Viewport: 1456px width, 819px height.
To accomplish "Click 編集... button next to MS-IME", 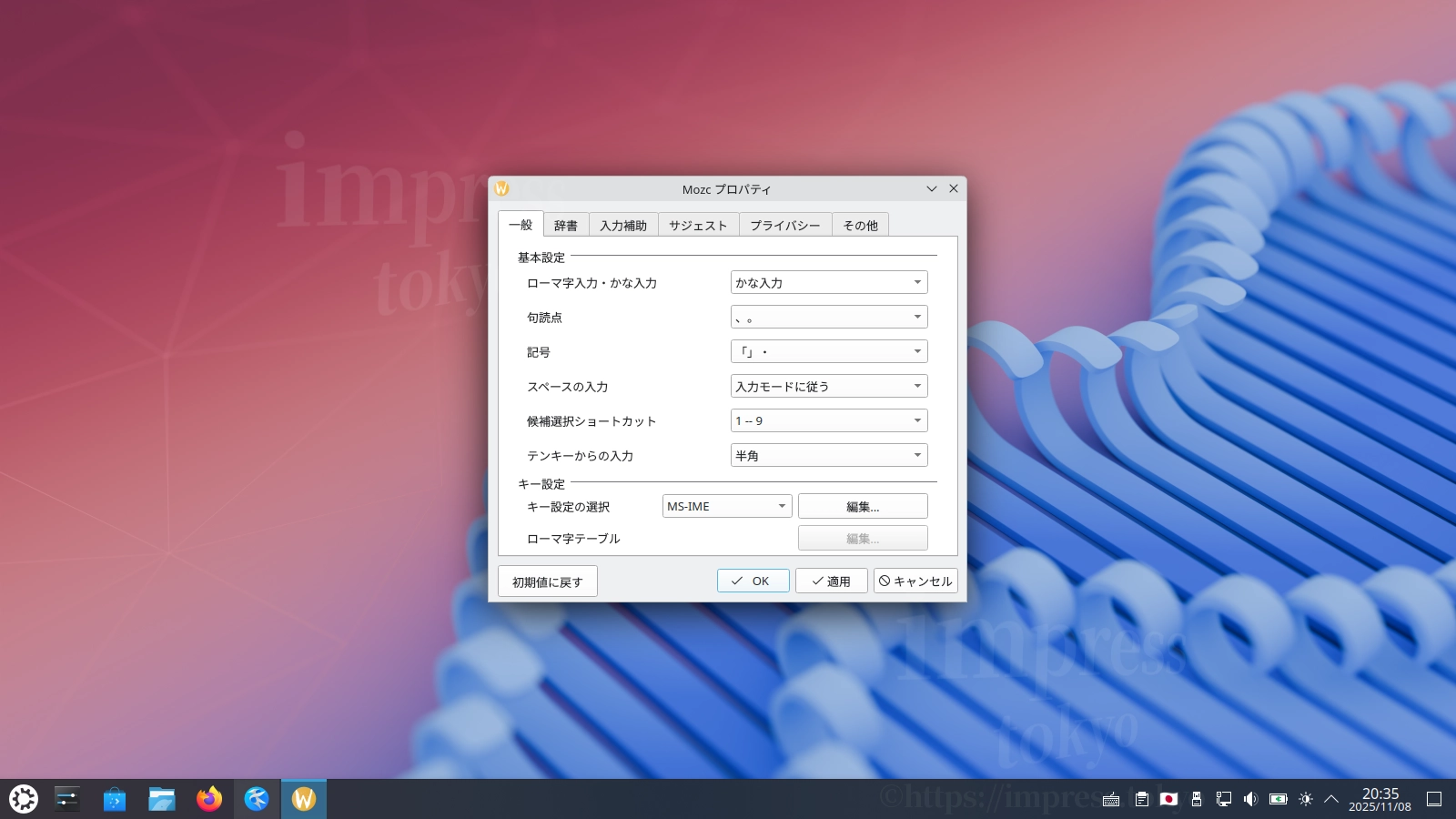I will click(863, 507).
